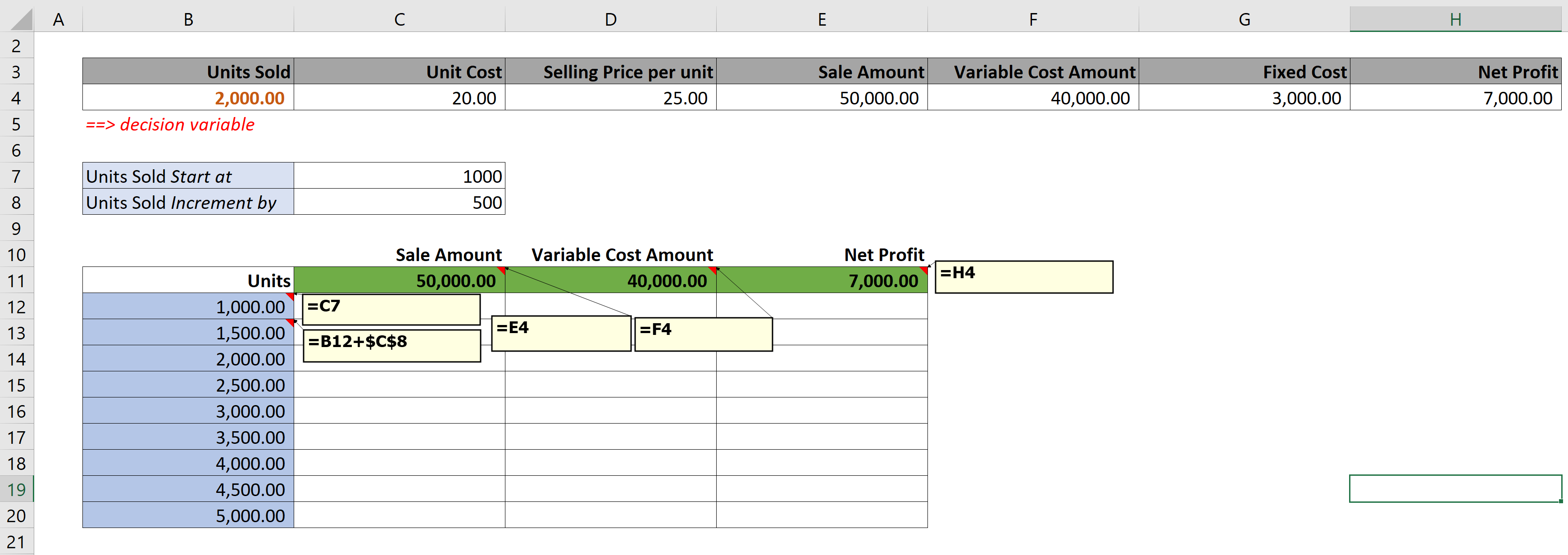Click Sale Amount cell 50,000.00 in row 4

822,98
